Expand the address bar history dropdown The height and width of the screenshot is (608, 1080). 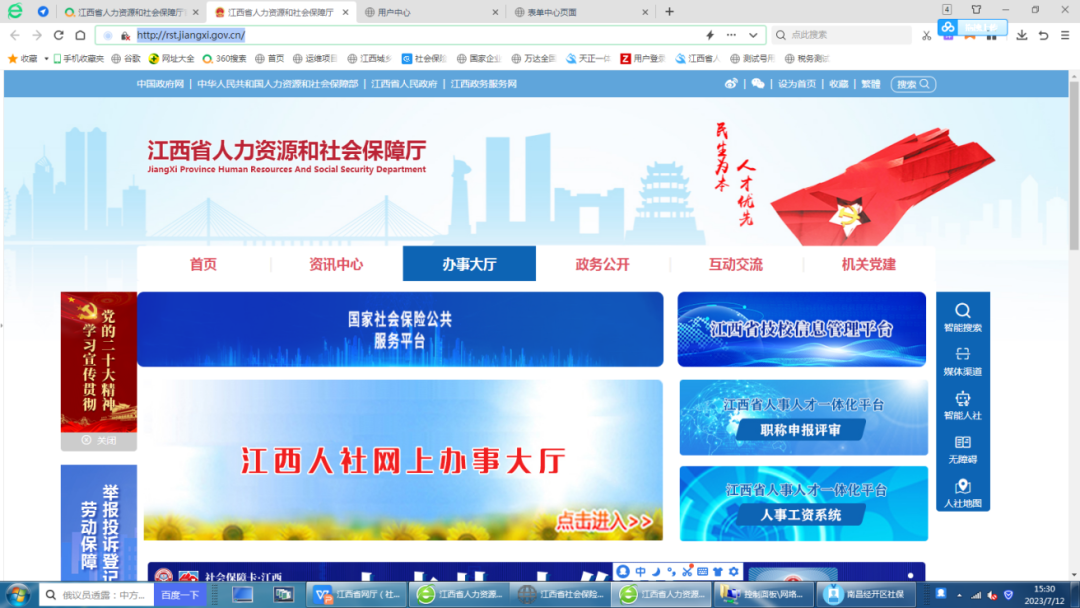755,33
